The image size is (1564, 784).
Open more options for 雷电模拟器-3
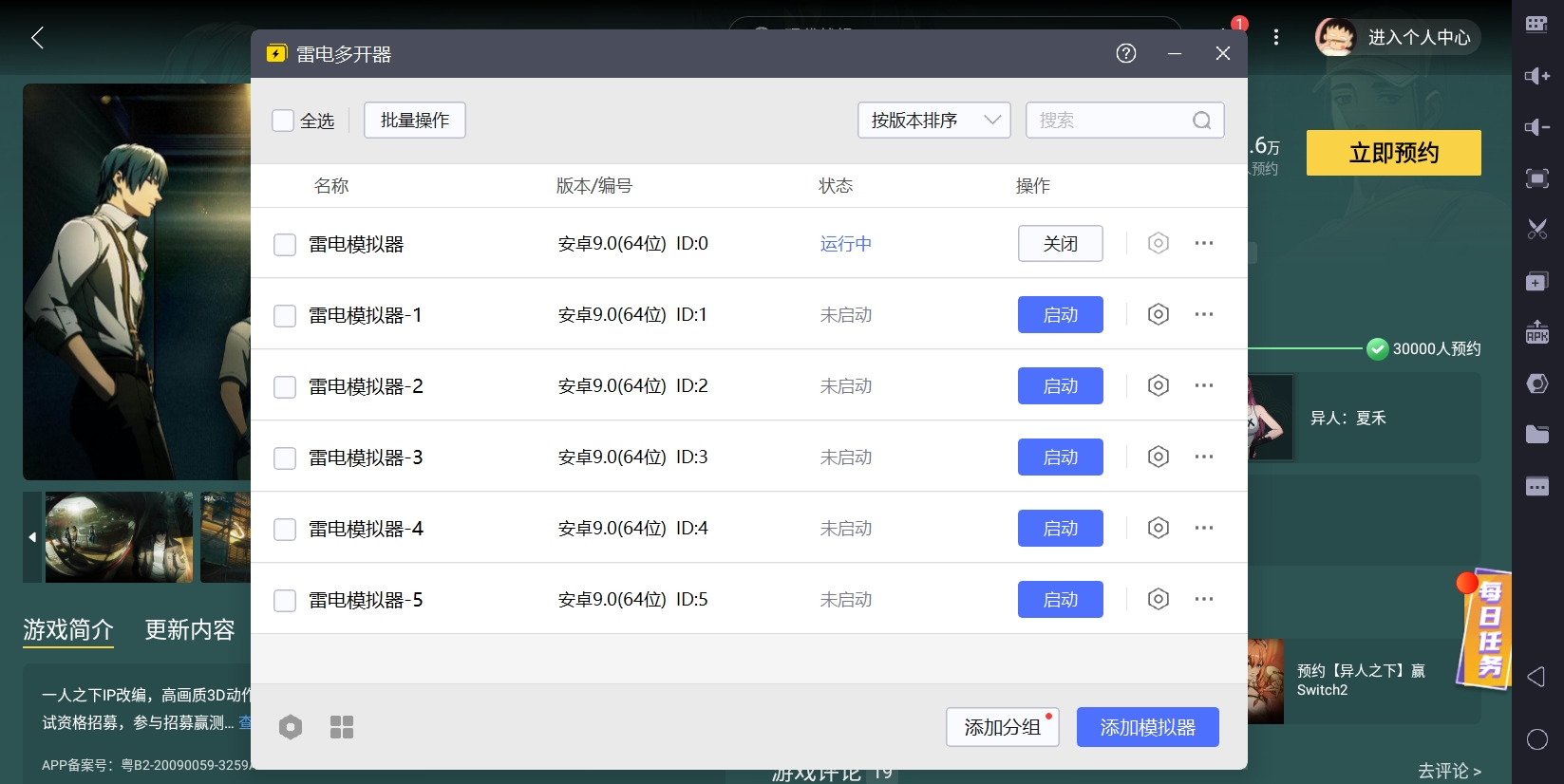click(x=1204, y=457)
